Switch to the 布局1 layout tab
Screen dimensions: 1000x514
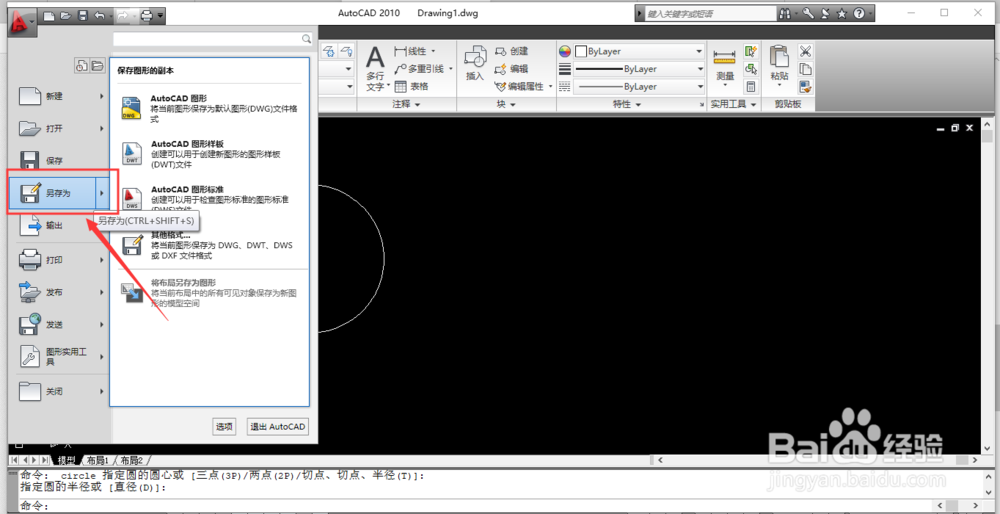click(x=98, y=460)
